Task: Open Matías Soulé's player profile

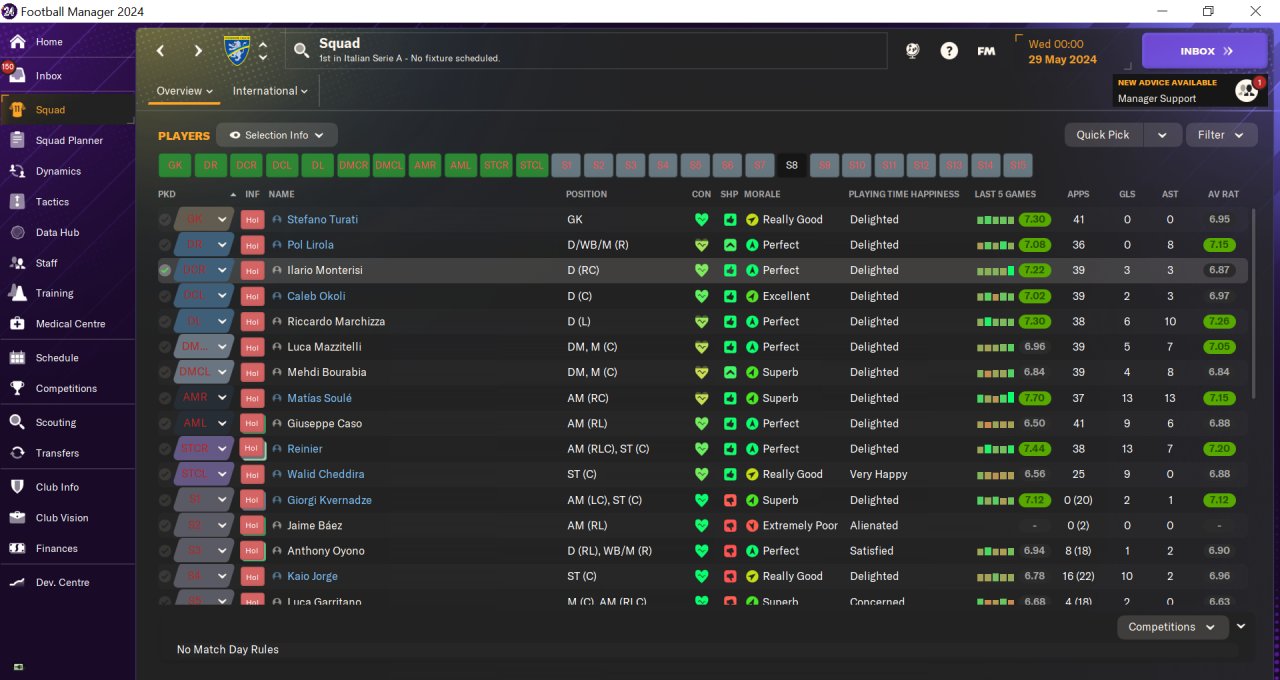Action: [x=319, y=398]
